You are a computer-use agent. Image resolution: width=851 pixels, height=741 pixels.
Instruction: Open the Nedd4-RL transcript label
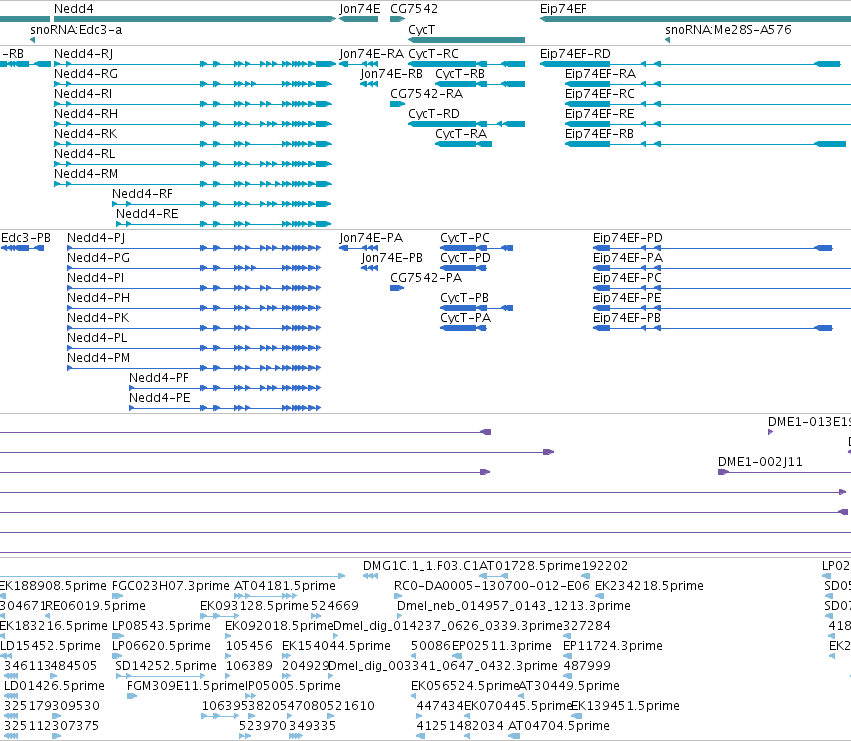tap(85, 154)
